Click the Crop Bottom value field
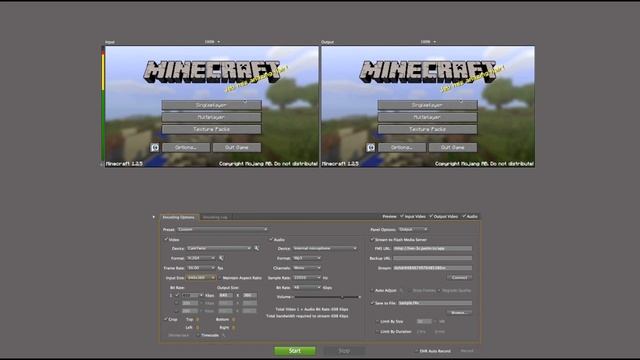Screen dimensions: 640x360 pyautogui.click(x=233, y=319)
